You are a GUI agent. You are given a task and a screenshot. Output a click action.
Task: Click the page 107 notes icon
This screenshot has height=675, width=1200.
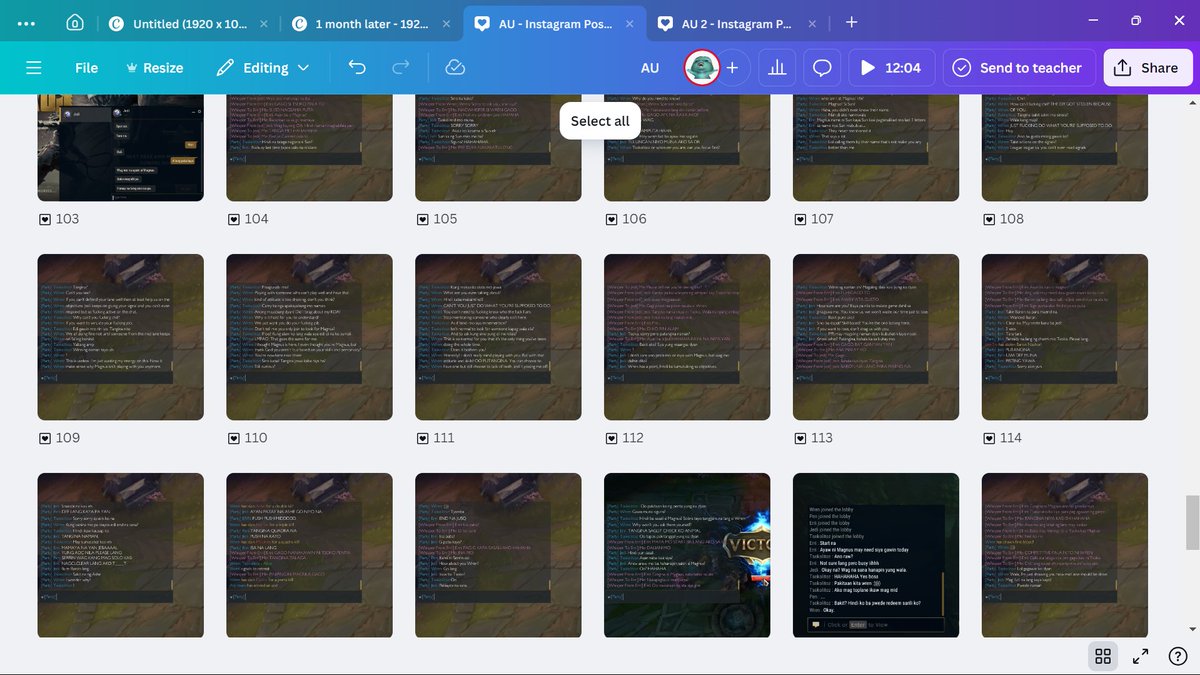[x=799, y=219]
